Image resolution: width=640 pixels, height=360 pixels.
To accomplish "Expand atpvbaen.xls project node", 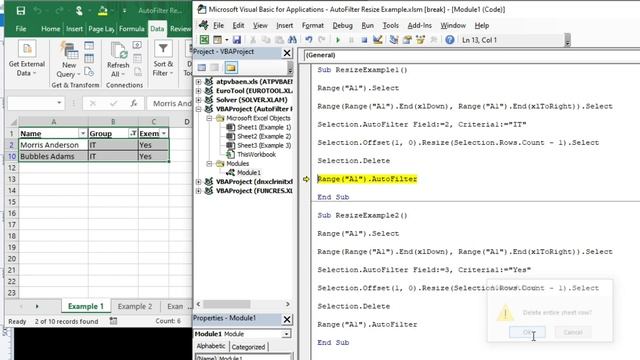I will pos(199,82).
